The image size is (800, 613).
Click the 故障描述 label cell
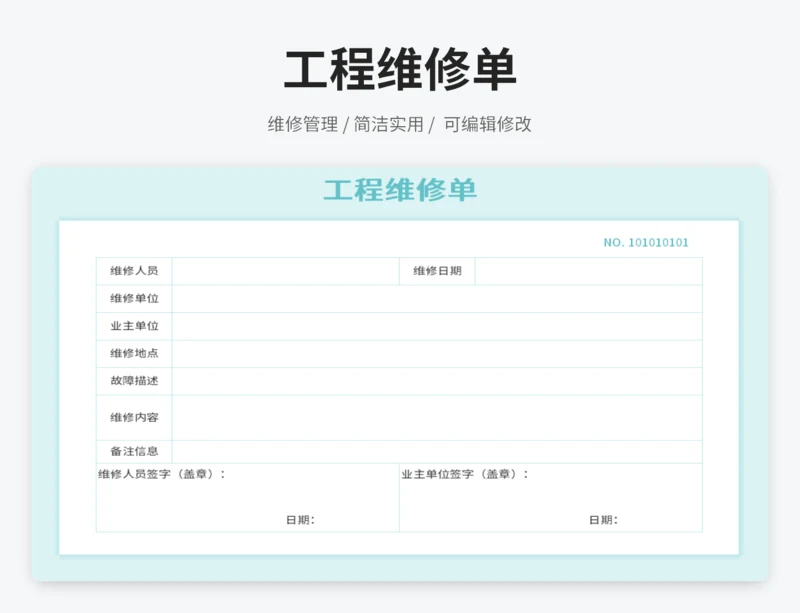(134, 381)
